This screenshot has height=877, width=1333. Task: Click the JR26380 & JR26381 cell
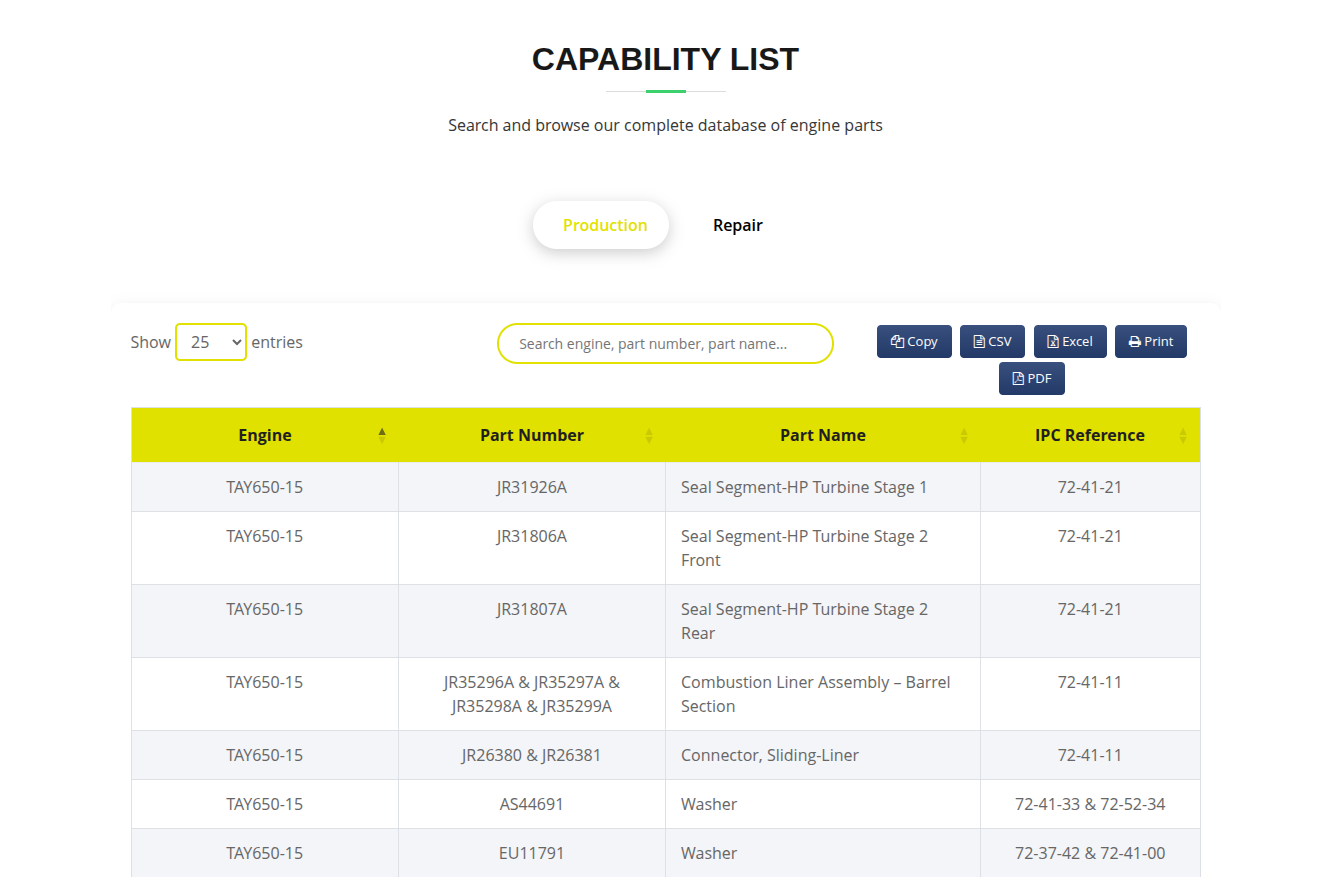pyautogui.click(x=532, y=755)
